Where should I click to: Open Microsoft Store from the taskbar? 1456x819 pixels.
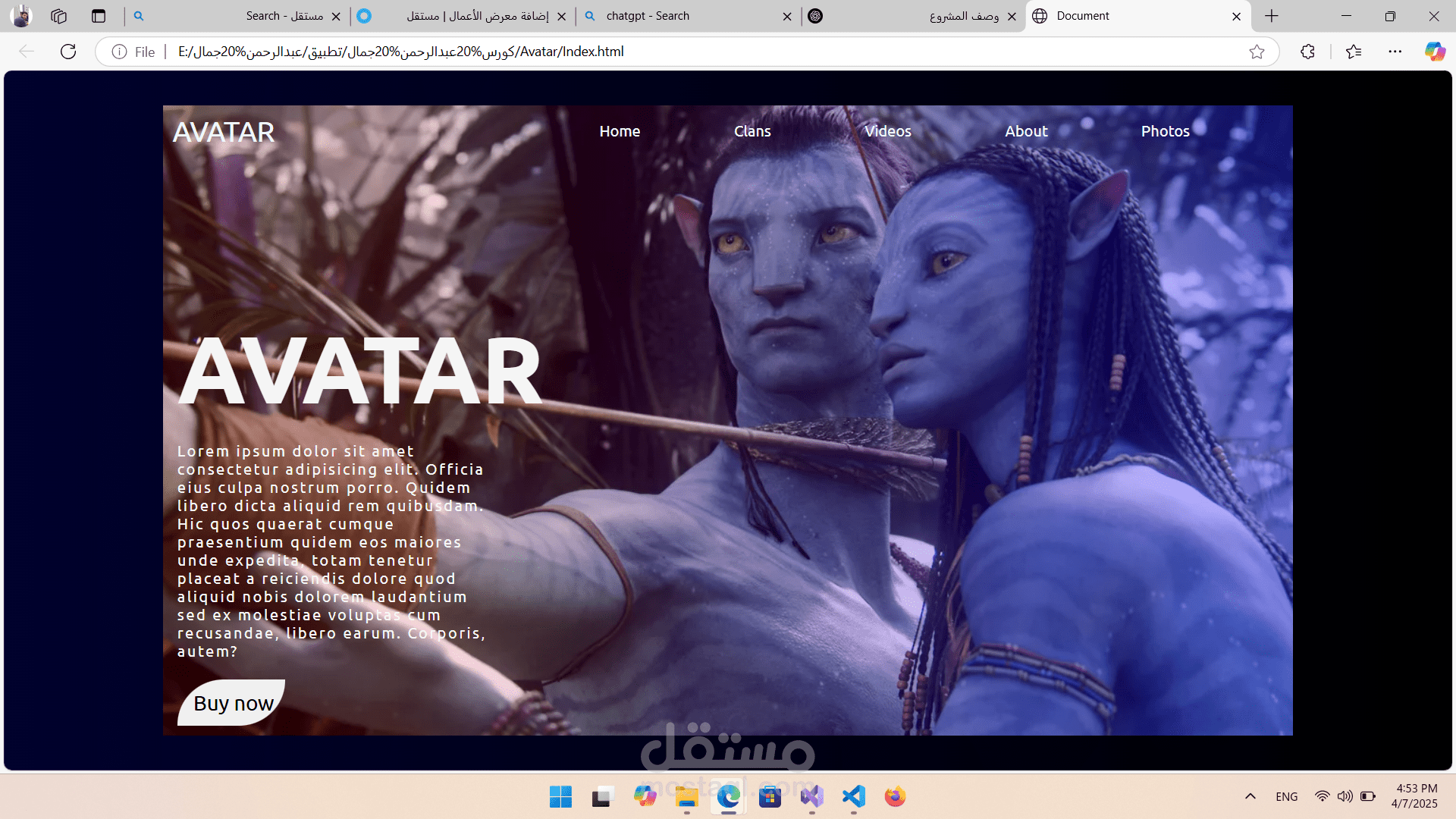coord(770,797)
